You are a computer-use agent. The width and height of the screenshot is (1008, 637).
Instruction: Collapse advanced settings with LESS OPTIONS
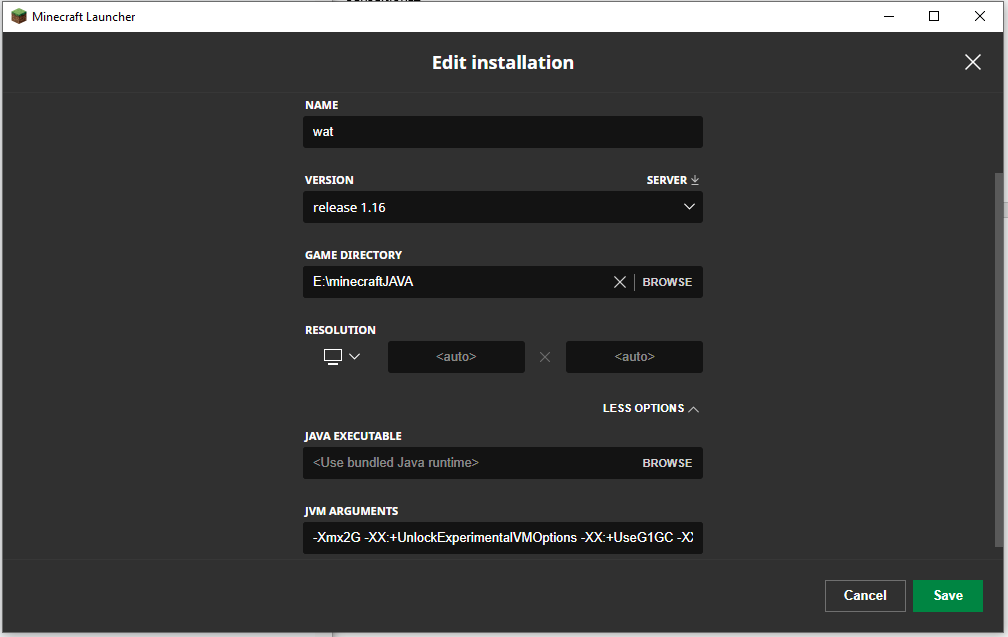click(651, 408)
